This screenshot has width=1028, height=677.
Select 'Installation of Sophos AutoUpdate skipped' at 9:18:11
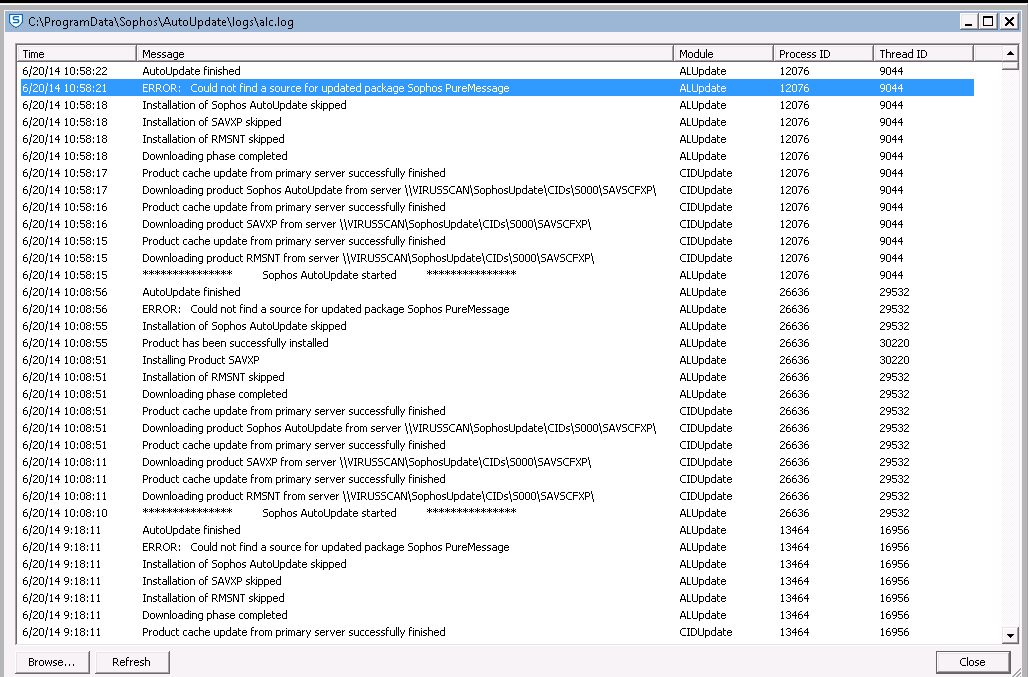[x=497, y=564]
